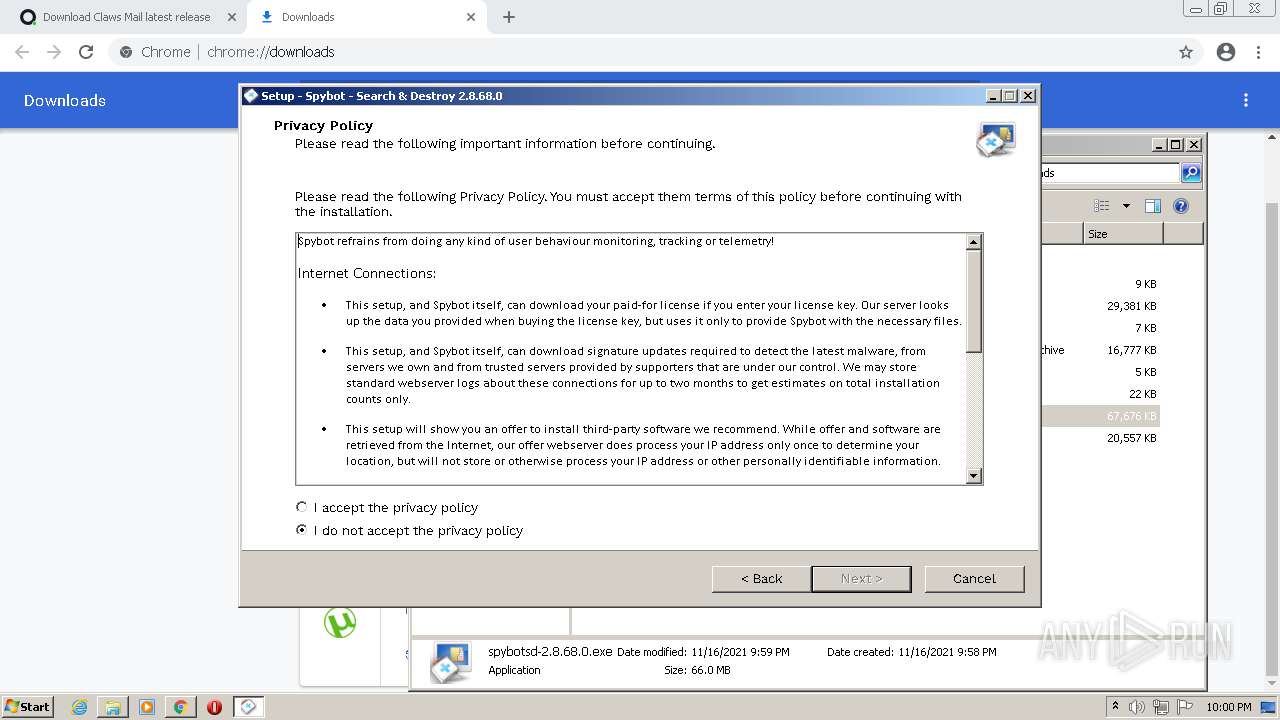Cancel the Spybot setup
Screen dimensions: 1280x720
(974, 579)
